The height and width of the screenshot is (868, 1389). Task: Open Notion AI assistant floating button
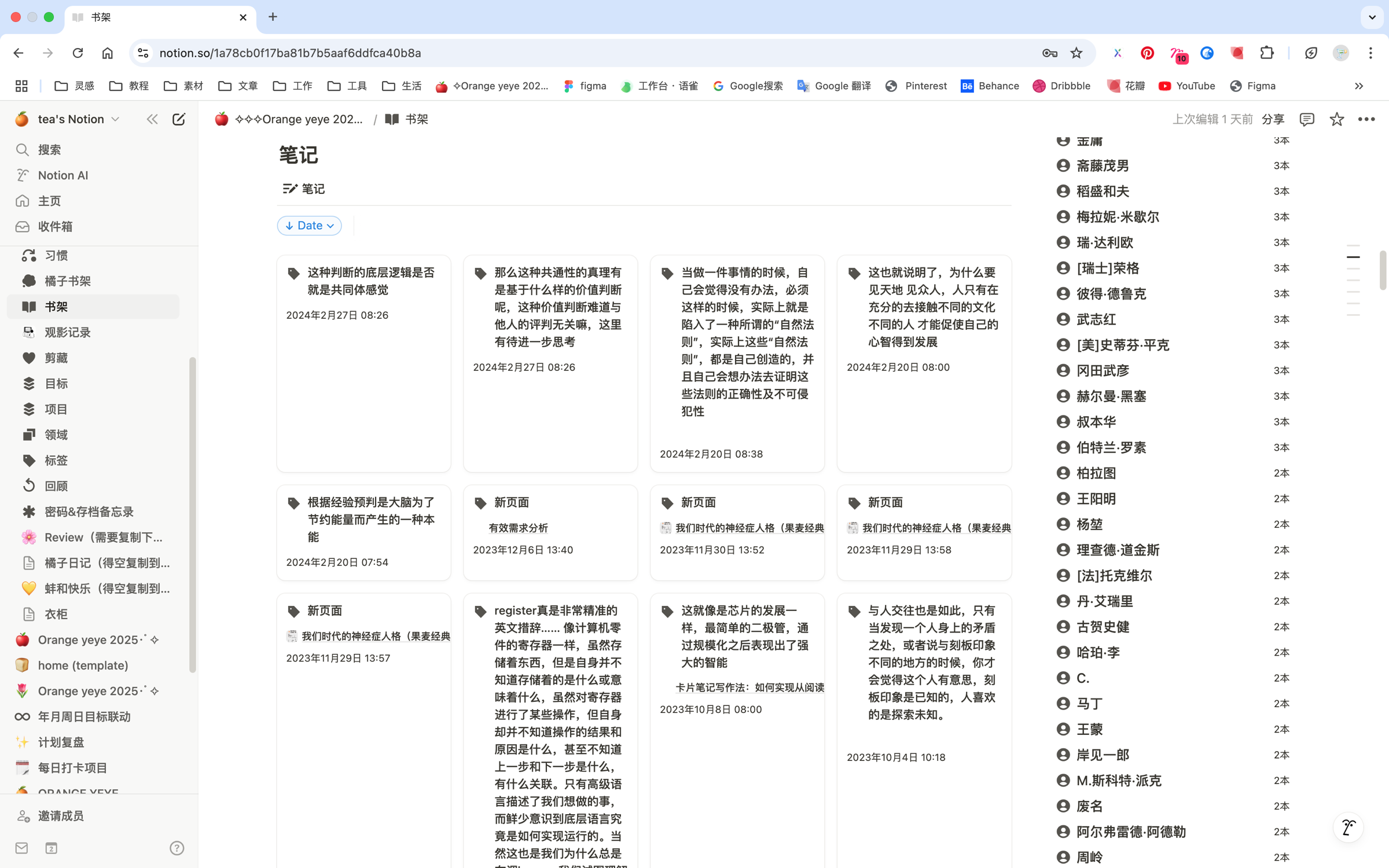(x=1348, y=827)
